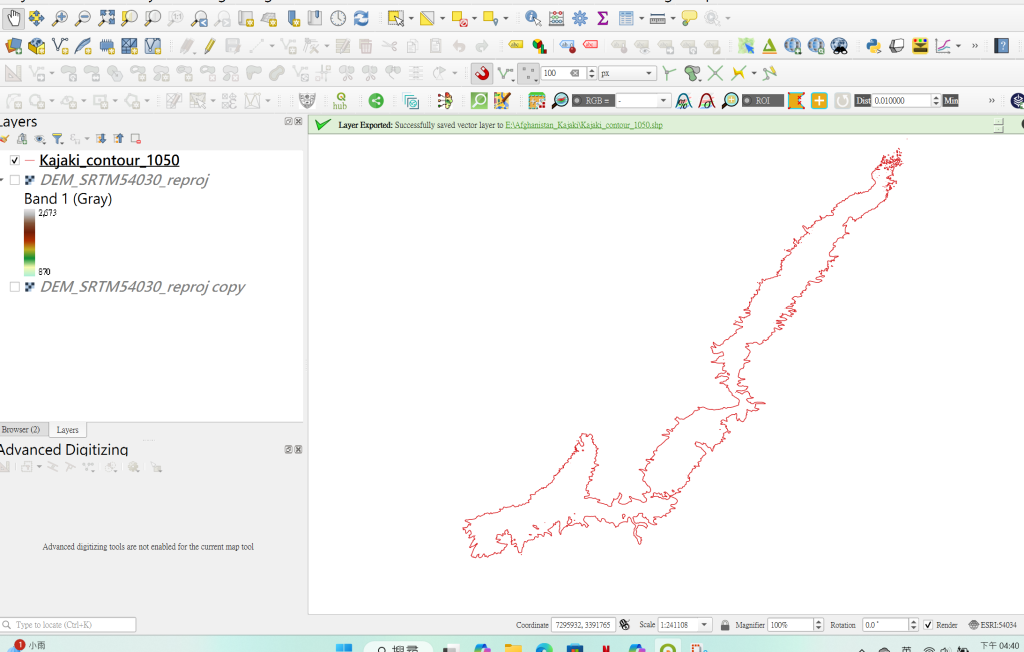Activate the Zoom In magnifier tool
This screenshot has width=1024, height=652.
click(59, 18)
